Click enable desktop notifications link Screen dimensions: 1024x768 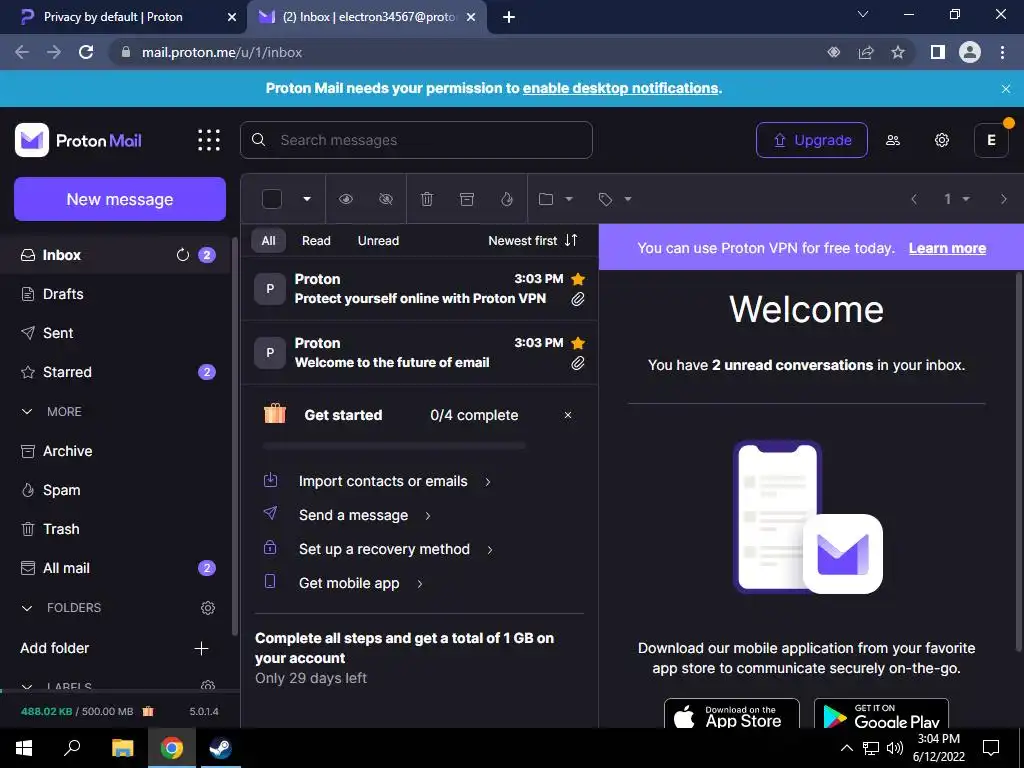[620, 88]
